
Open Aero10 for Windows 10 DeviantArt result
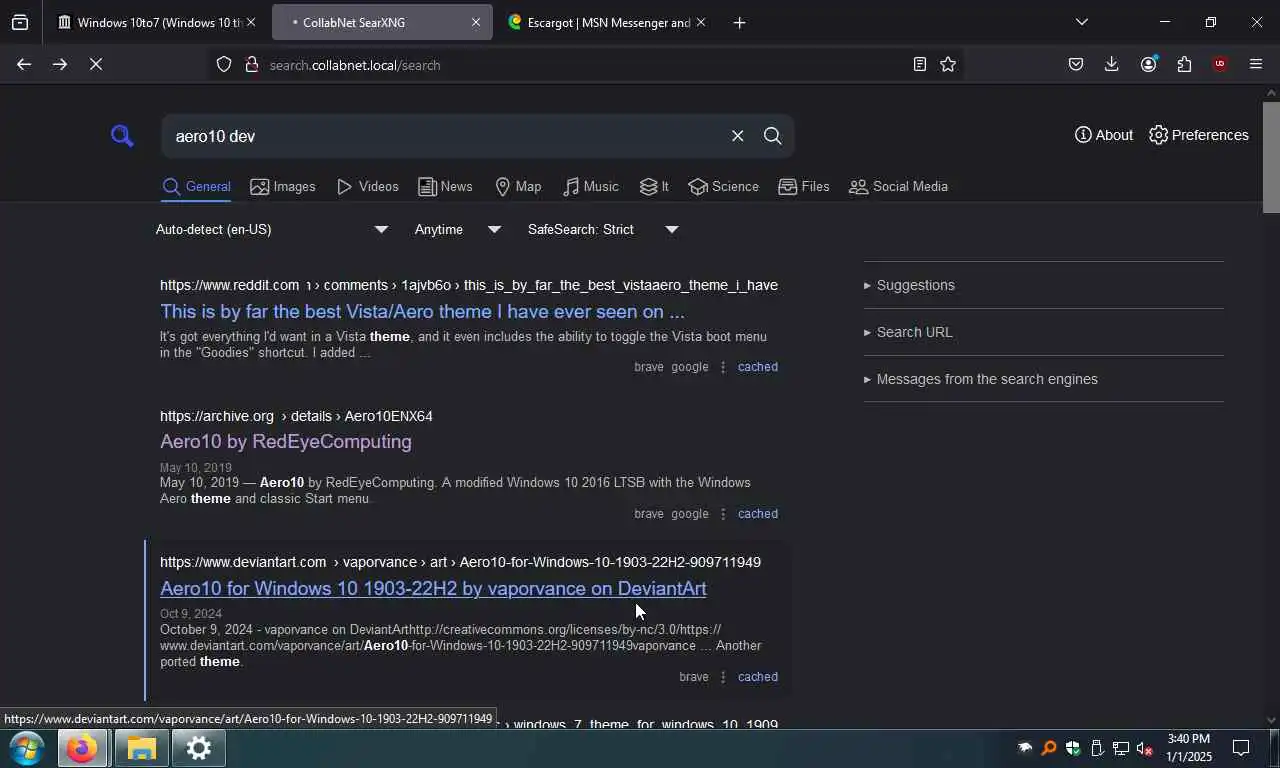(x=433, y=588)
